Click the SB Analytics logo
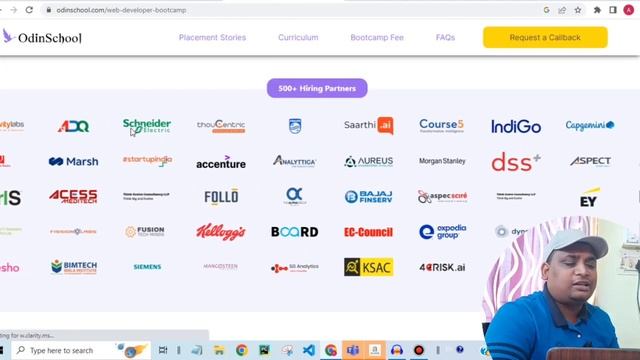The image size is (640, 360). click(295, 268)
